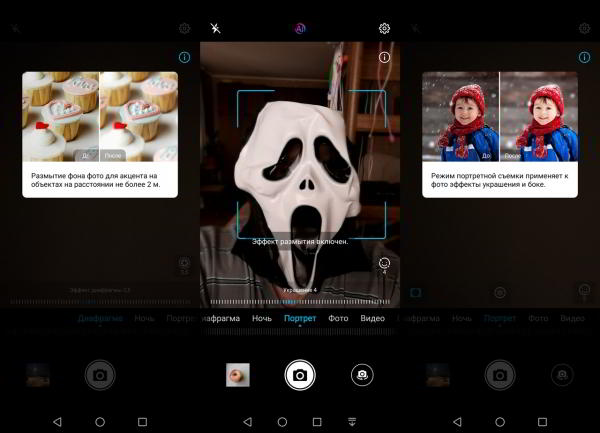Viewport: 600px width, 433px height.
Task: Tap the info icon over the mask photo
Action: (x=384, y=58)
